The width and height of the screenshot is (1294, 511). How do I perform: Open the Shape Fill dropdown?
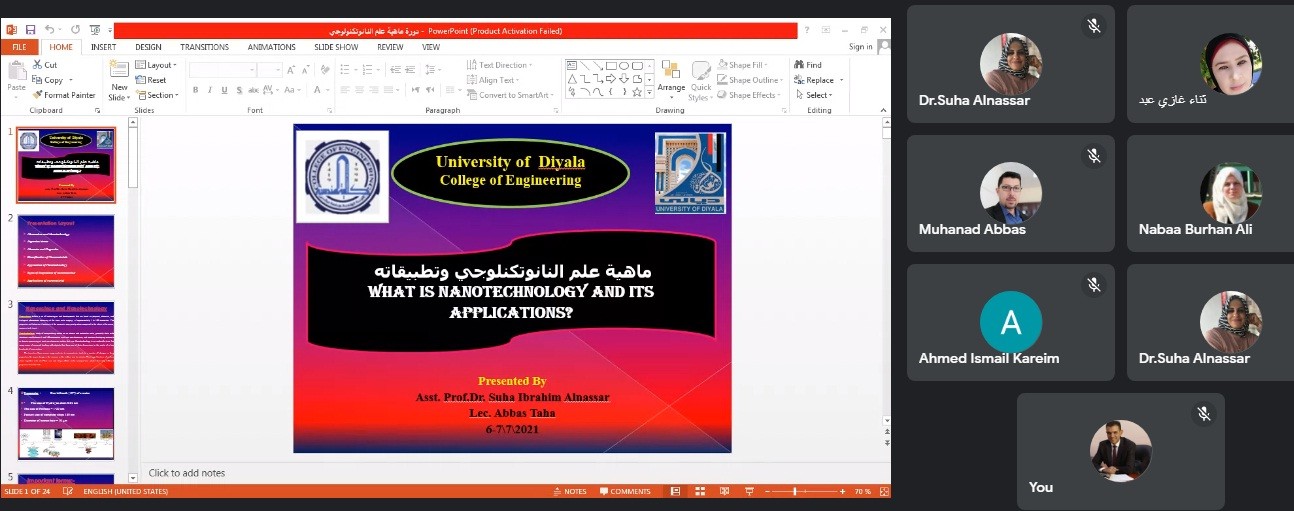point(744,65)
